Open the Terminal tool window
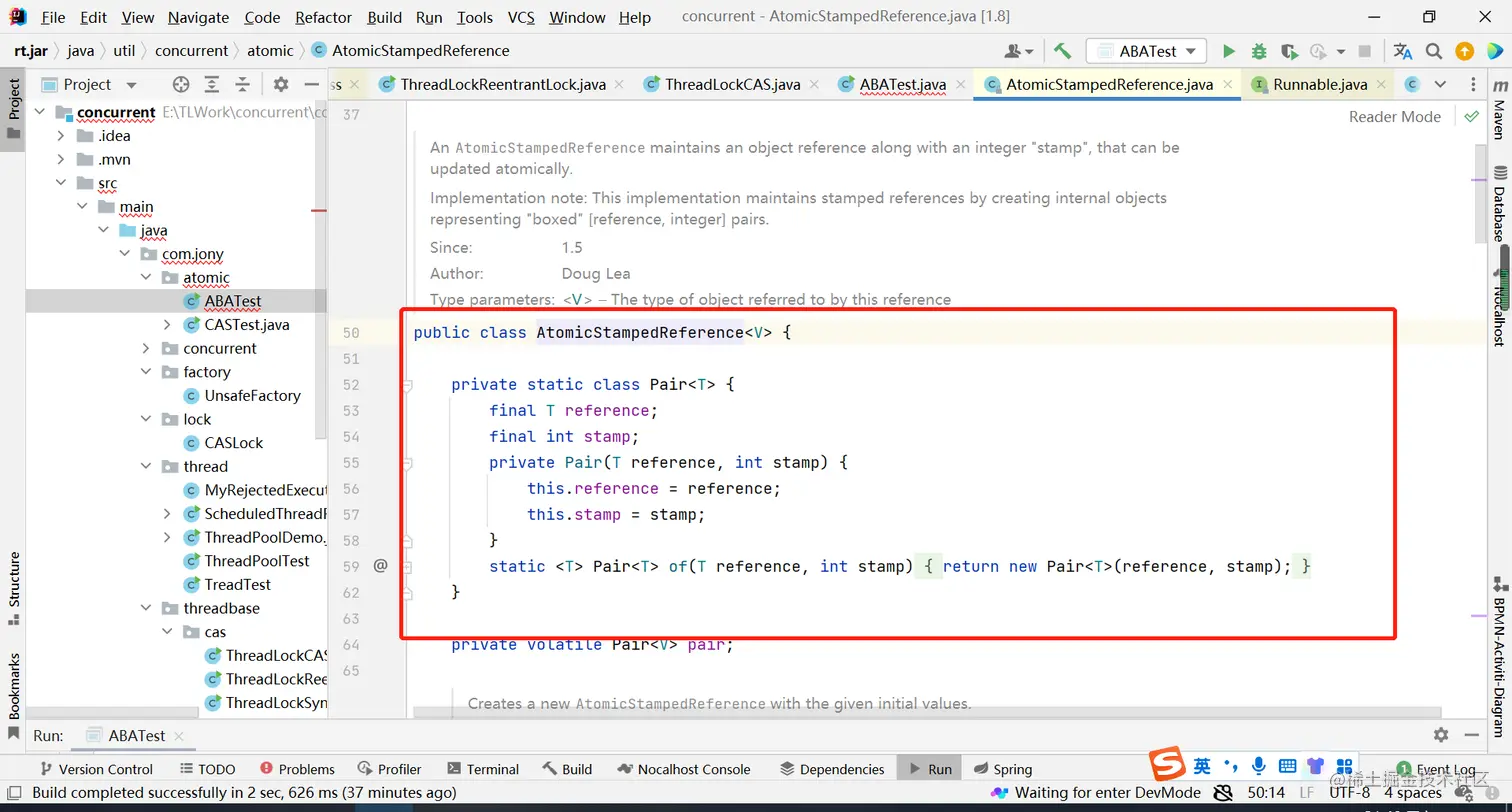This screenshot has height=812, width=1512. 483,769
